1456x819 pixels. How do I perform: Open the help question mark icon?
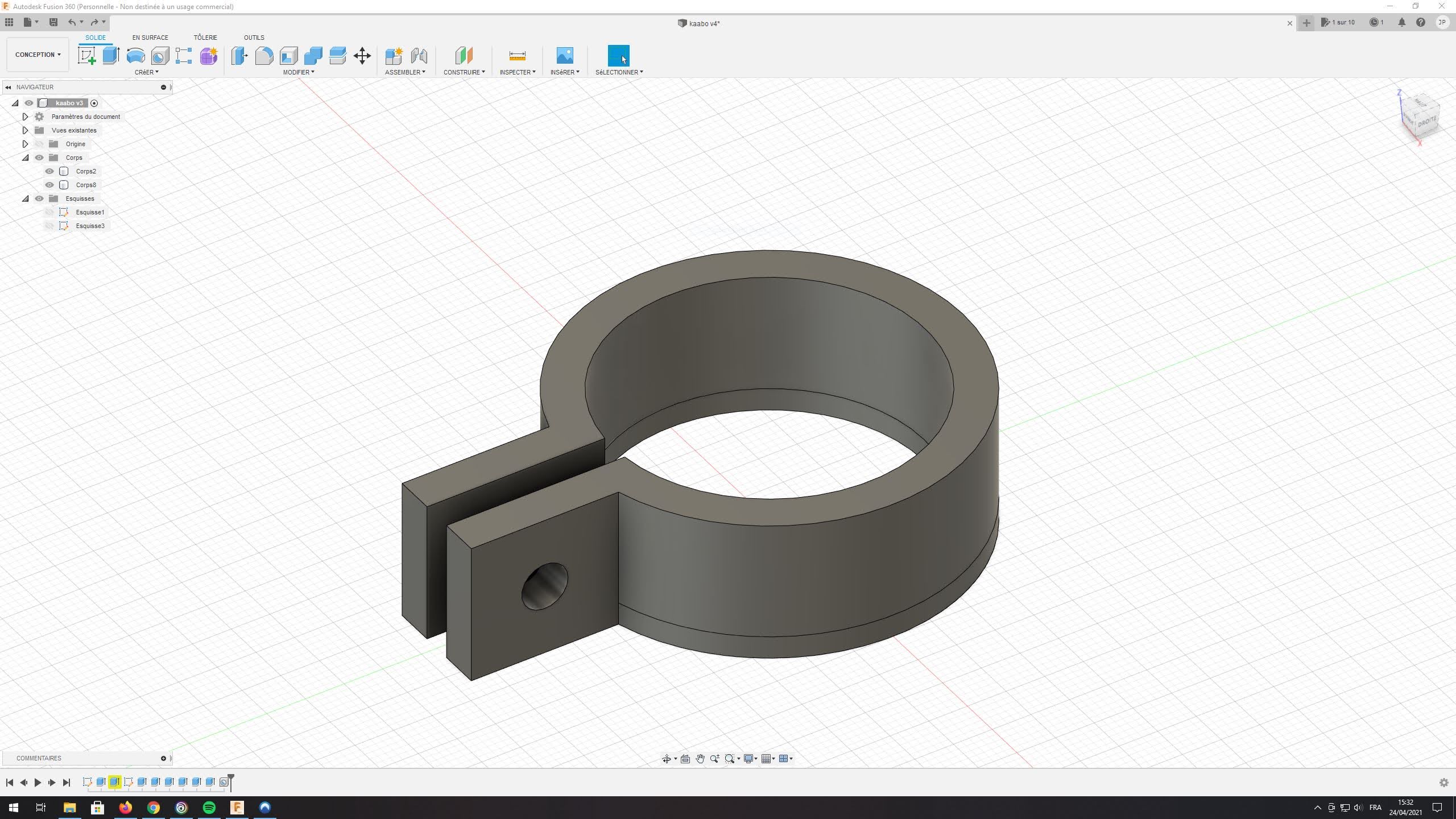tap(1421, 23)
